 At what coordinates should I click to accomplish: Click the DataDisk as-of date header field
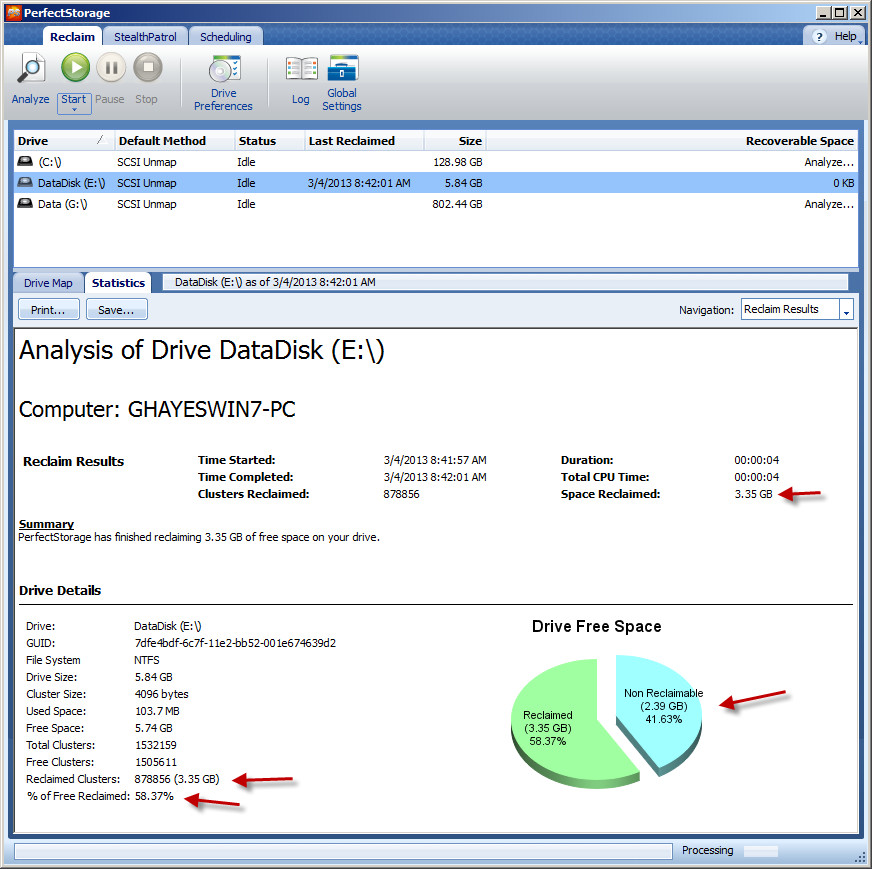(x=505, y=282)
